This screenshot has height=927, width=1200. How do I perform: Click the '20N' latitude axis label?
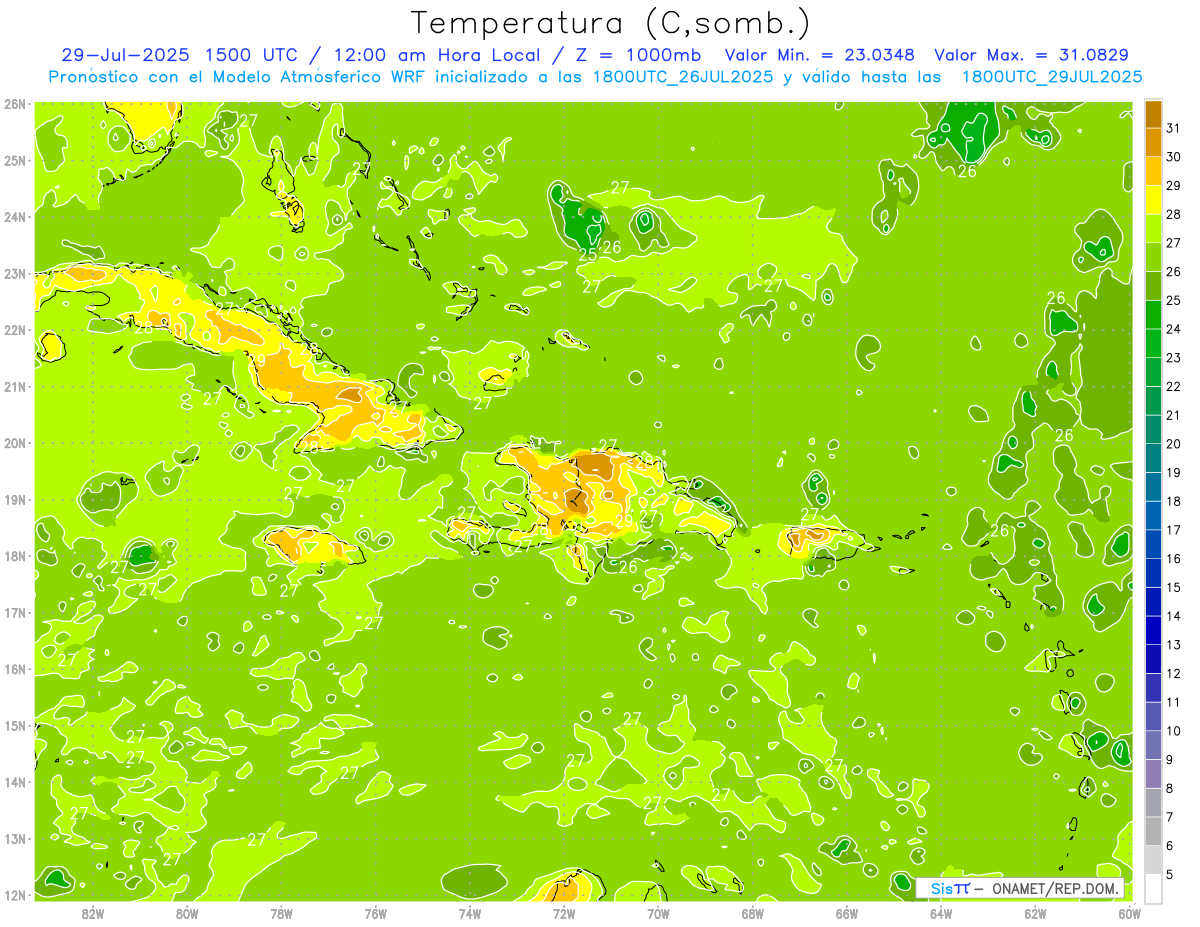[x=15, y=443]
